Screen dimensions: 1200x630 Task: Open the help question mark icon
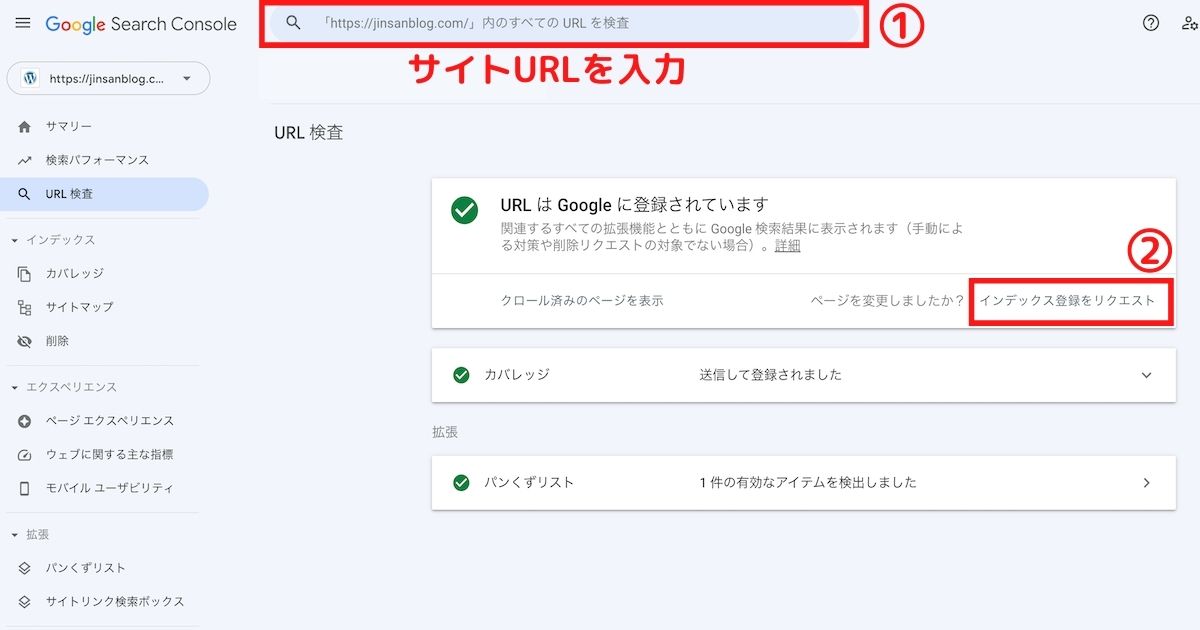[1151, 23]
